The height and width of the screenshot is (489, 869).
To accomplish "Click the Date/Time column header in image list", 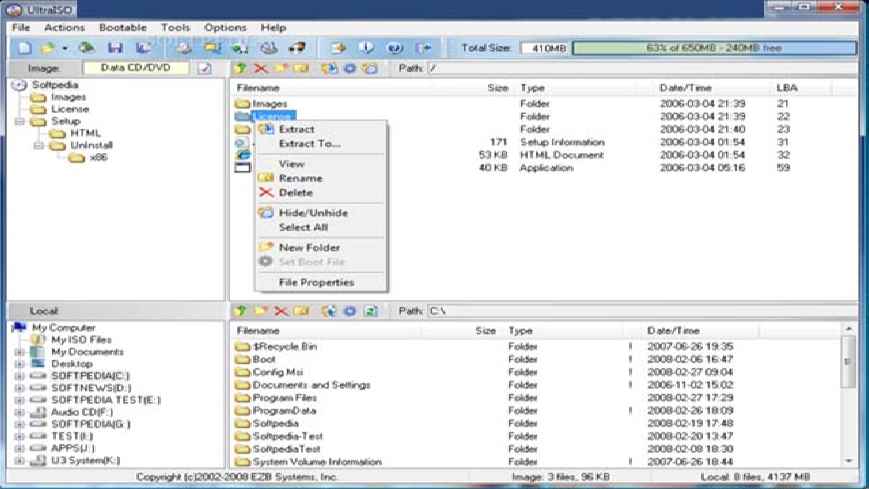I will pyautogui.click(x=684, y=88).
